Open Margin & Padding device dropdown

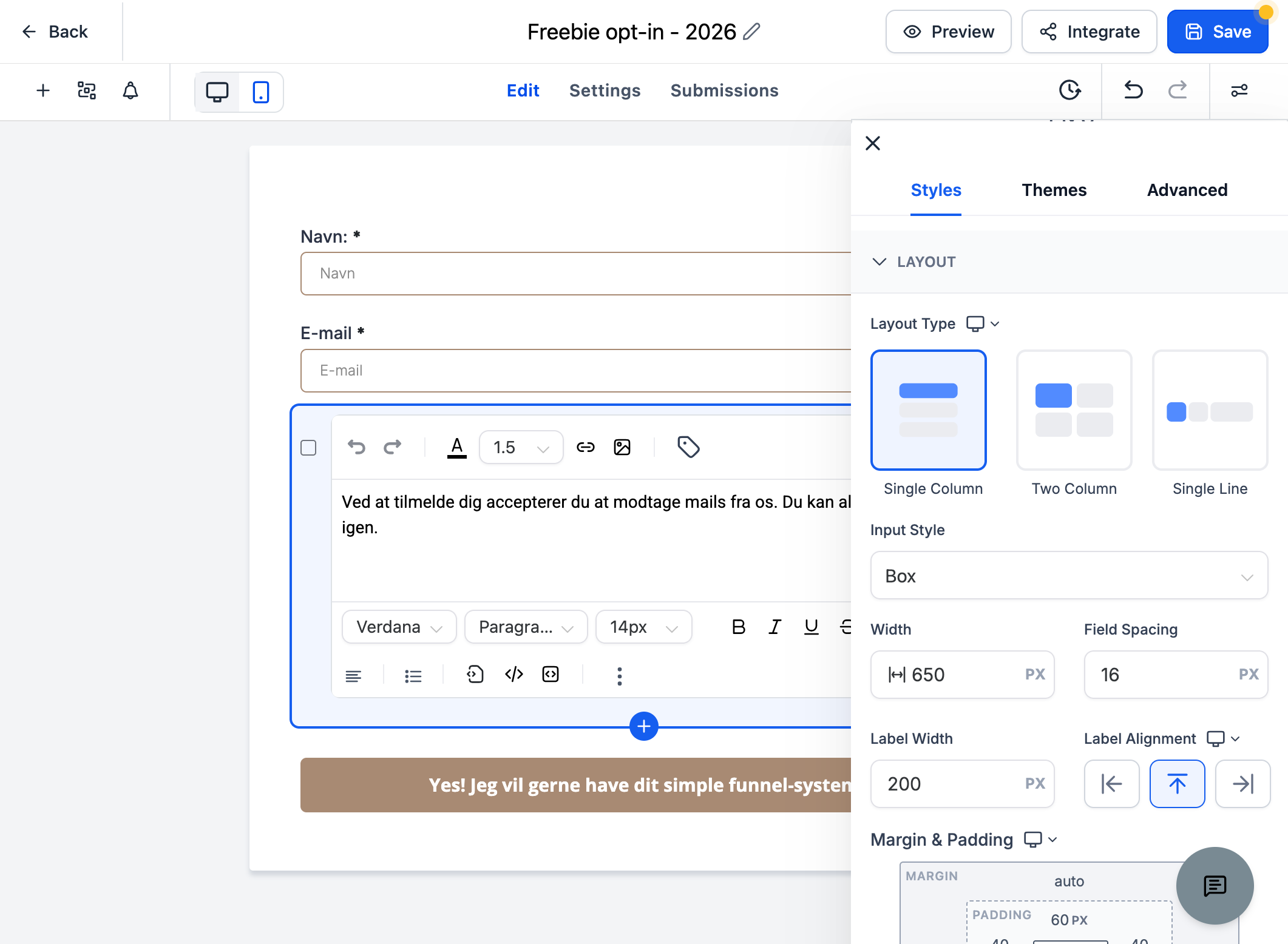[1040, 840]
